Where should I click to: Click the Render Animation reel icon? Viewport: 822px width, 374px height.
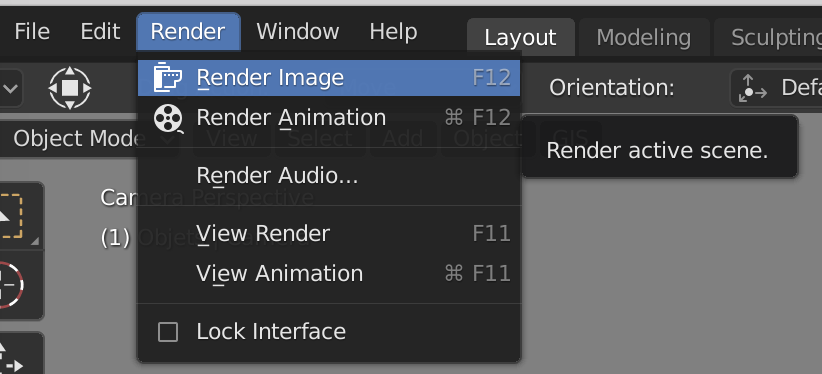pyautogui.click(x=168, y=118)
